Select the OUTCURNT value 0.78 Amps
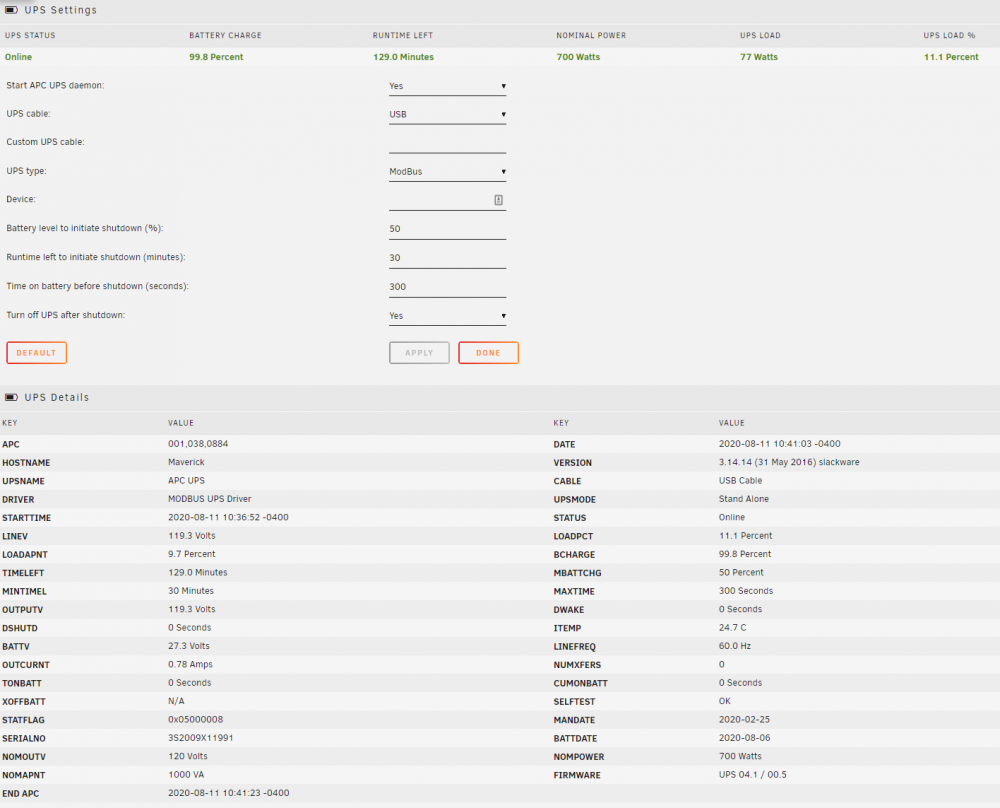The width and height of the screenshot is (1000, 808). coord(191,665)
